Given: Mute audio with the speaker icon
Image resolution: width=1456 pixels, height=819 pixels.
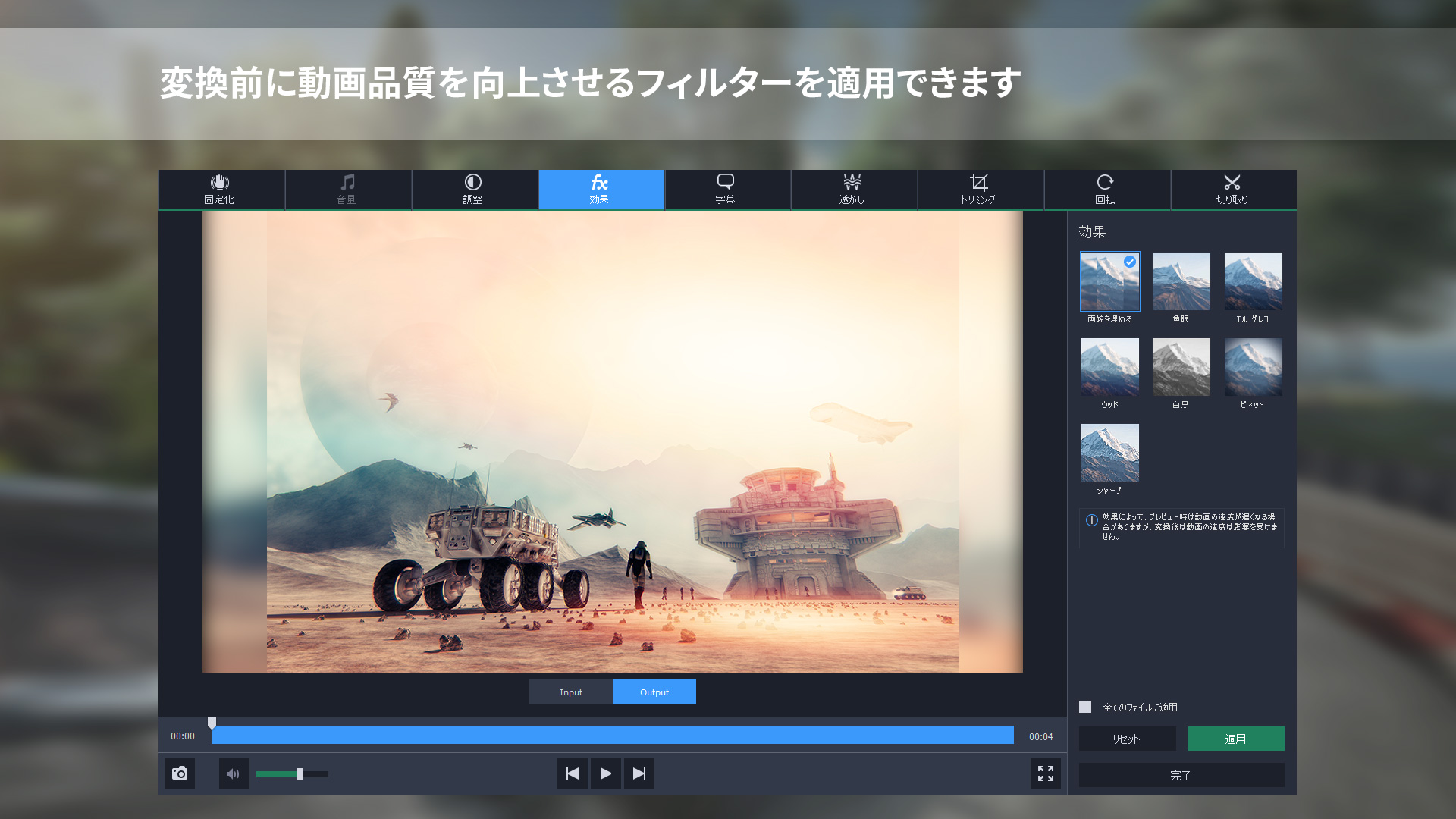Looking at the screenshot, I should (x=234, y=773).
